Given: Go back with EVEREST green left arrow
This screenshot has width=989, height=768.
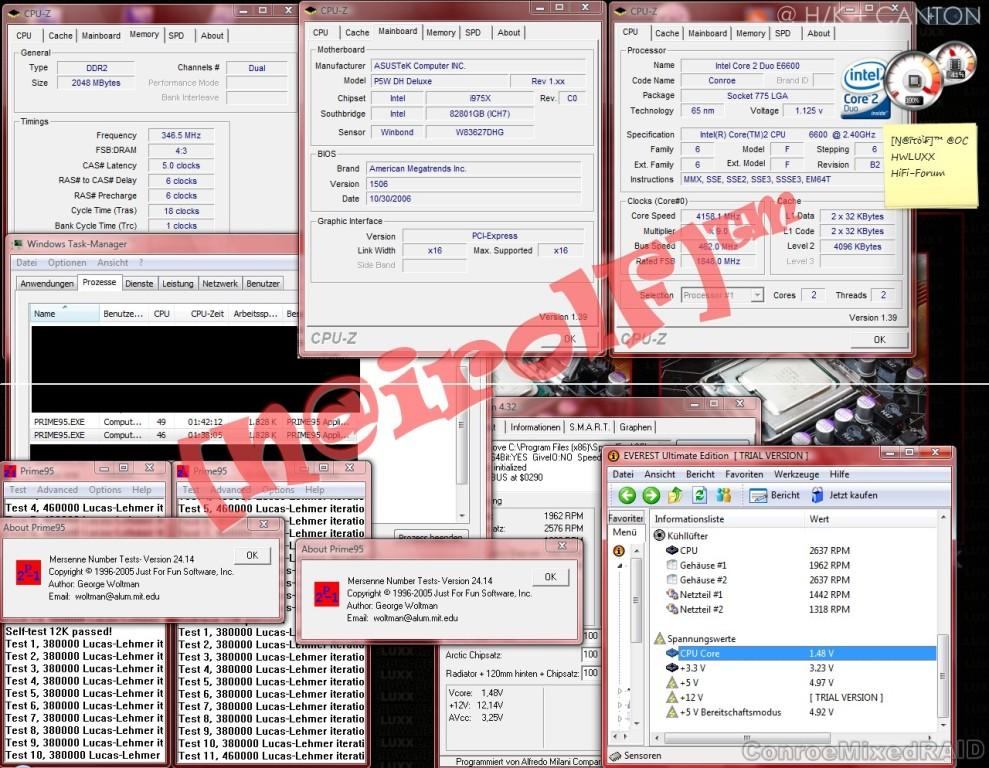Looking at the screenshot, I should 626,496.
